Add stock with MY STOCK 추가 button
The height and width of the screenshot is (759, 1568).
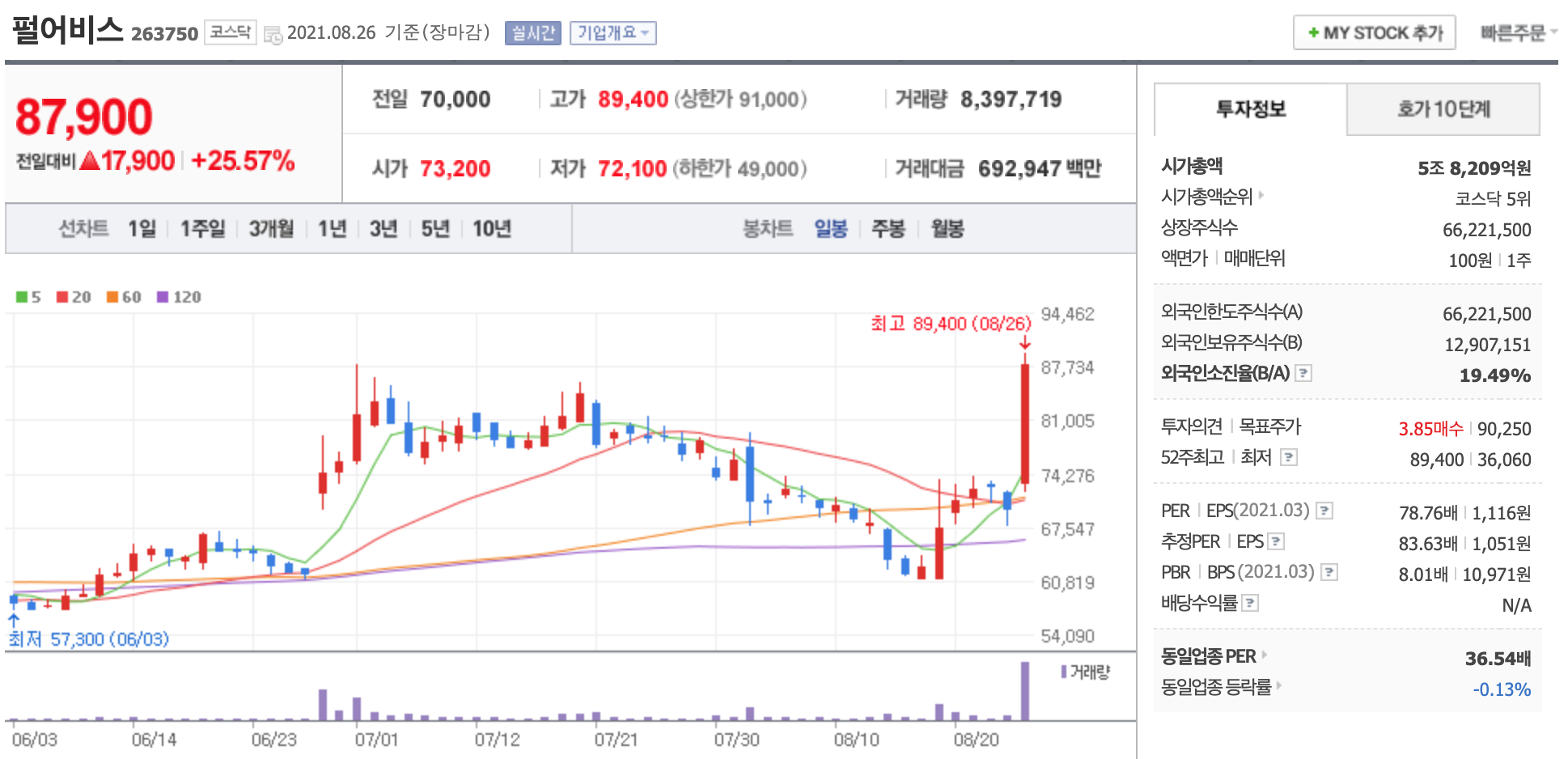pyautogui.click(x=1375, y=33)
